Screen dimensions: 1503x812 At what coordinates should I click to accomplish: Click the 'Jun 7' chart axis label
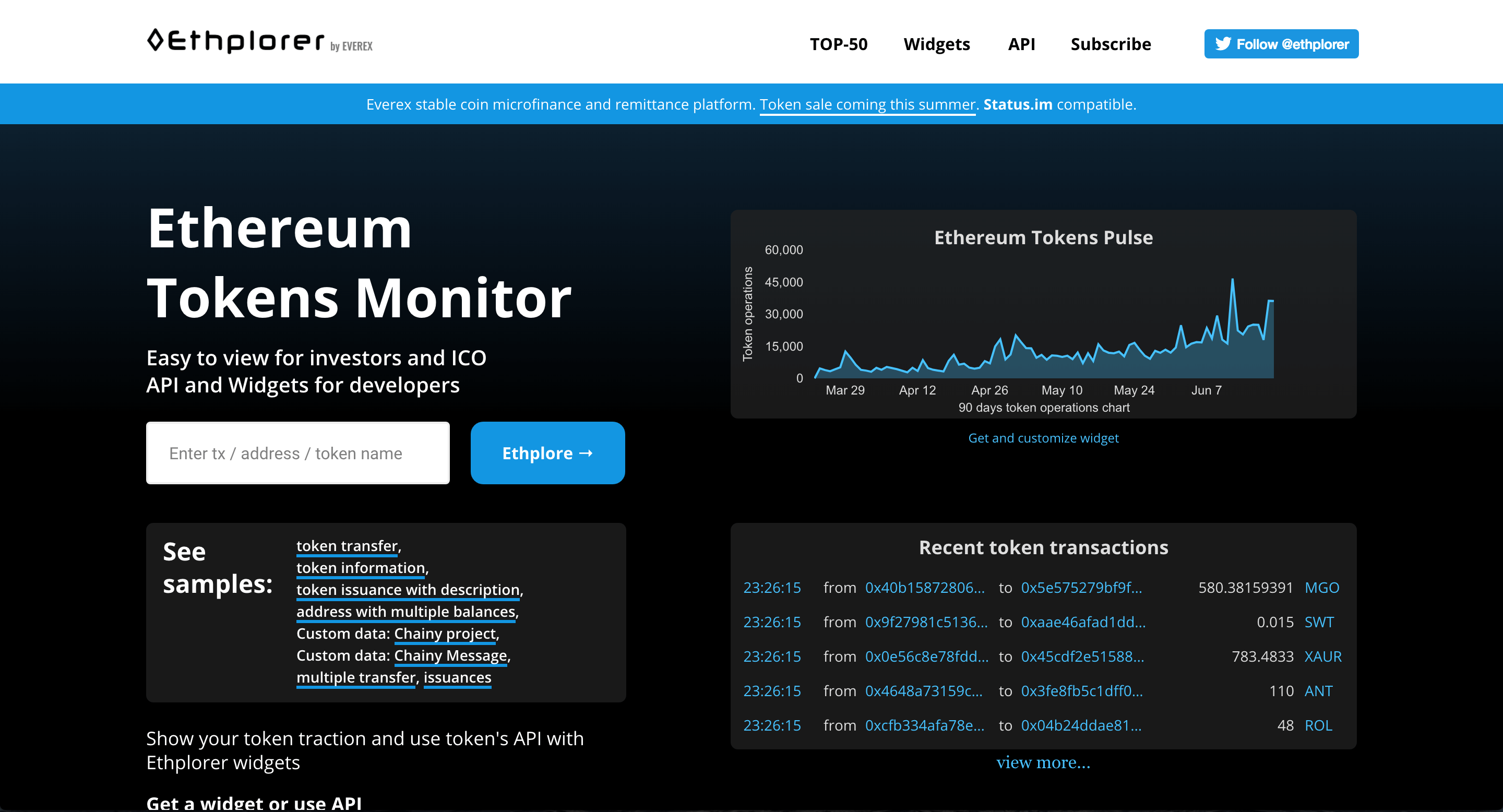tap(1206, 390)
